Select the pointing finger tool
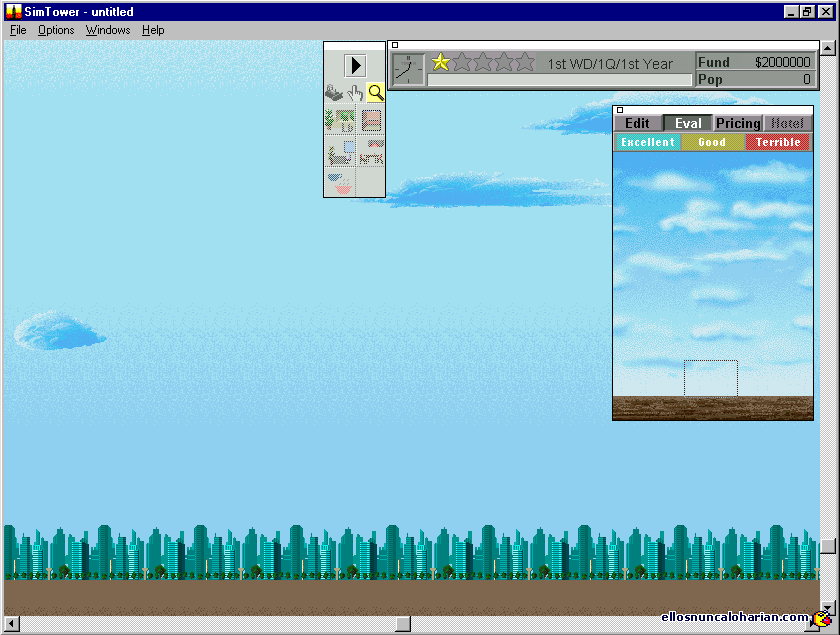The width and height of the screenshot is (840, 635). click(355, 93)
